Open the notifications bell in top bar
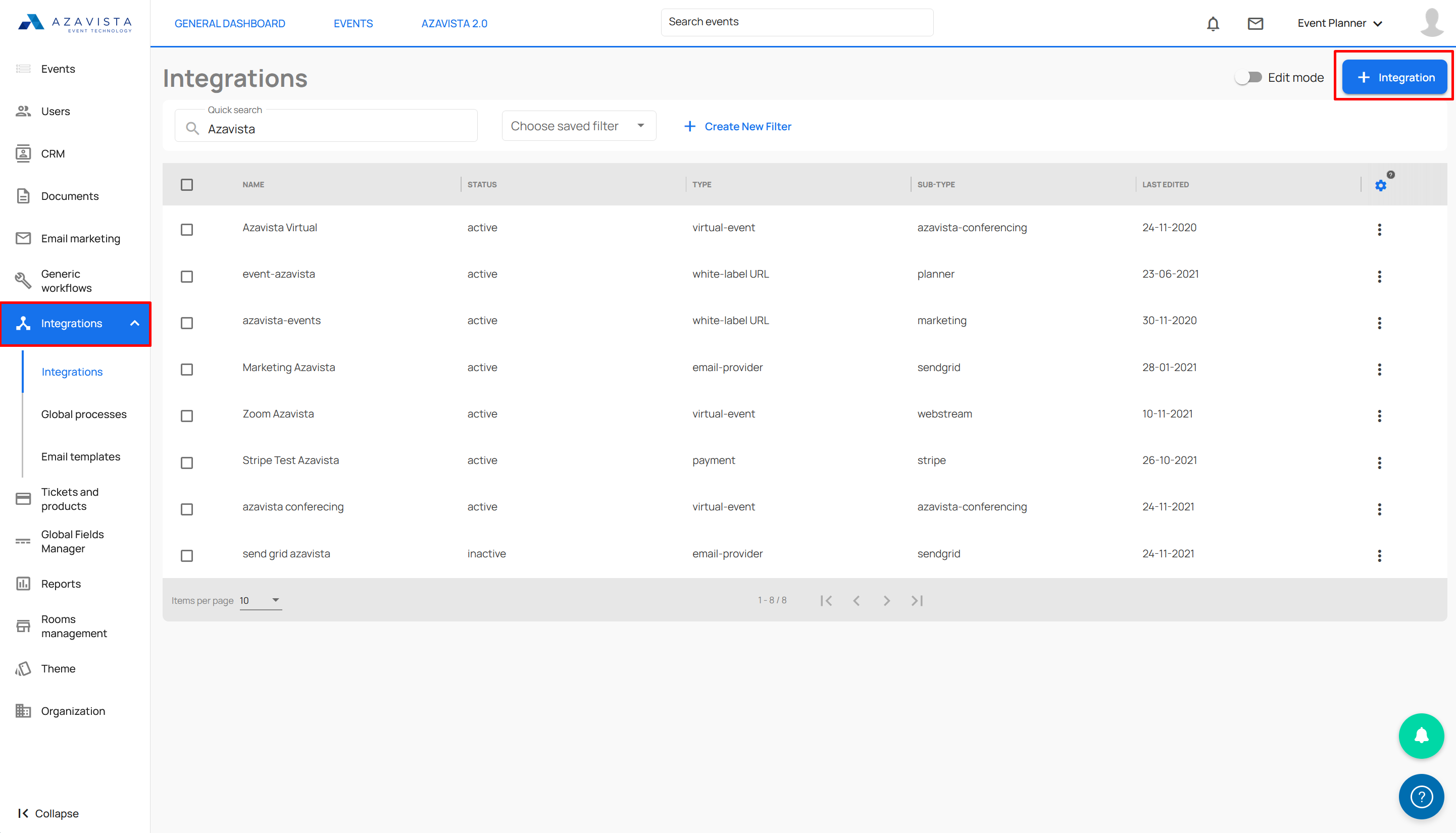1456x833 pixels. point(1213,23)
